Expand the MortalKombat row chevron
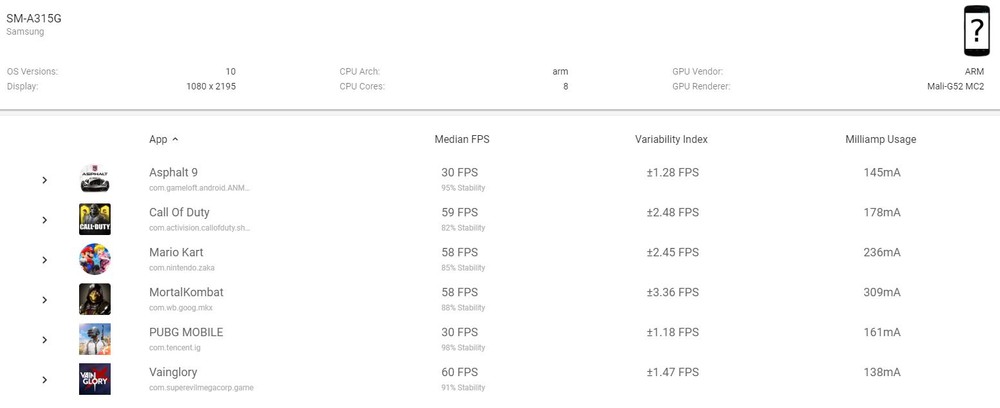Viewport: 1000px width, 408px height. [45, 300]
